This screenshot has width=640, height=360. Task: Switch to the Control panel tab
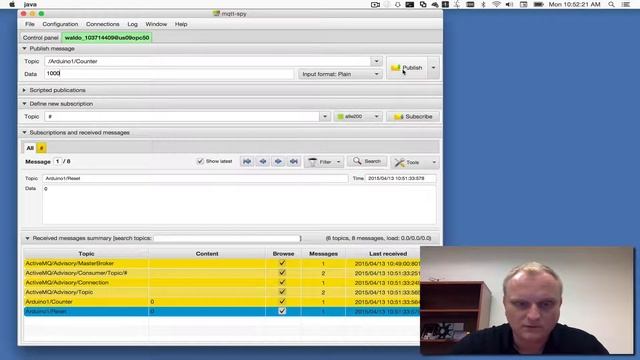click(40, 38)
